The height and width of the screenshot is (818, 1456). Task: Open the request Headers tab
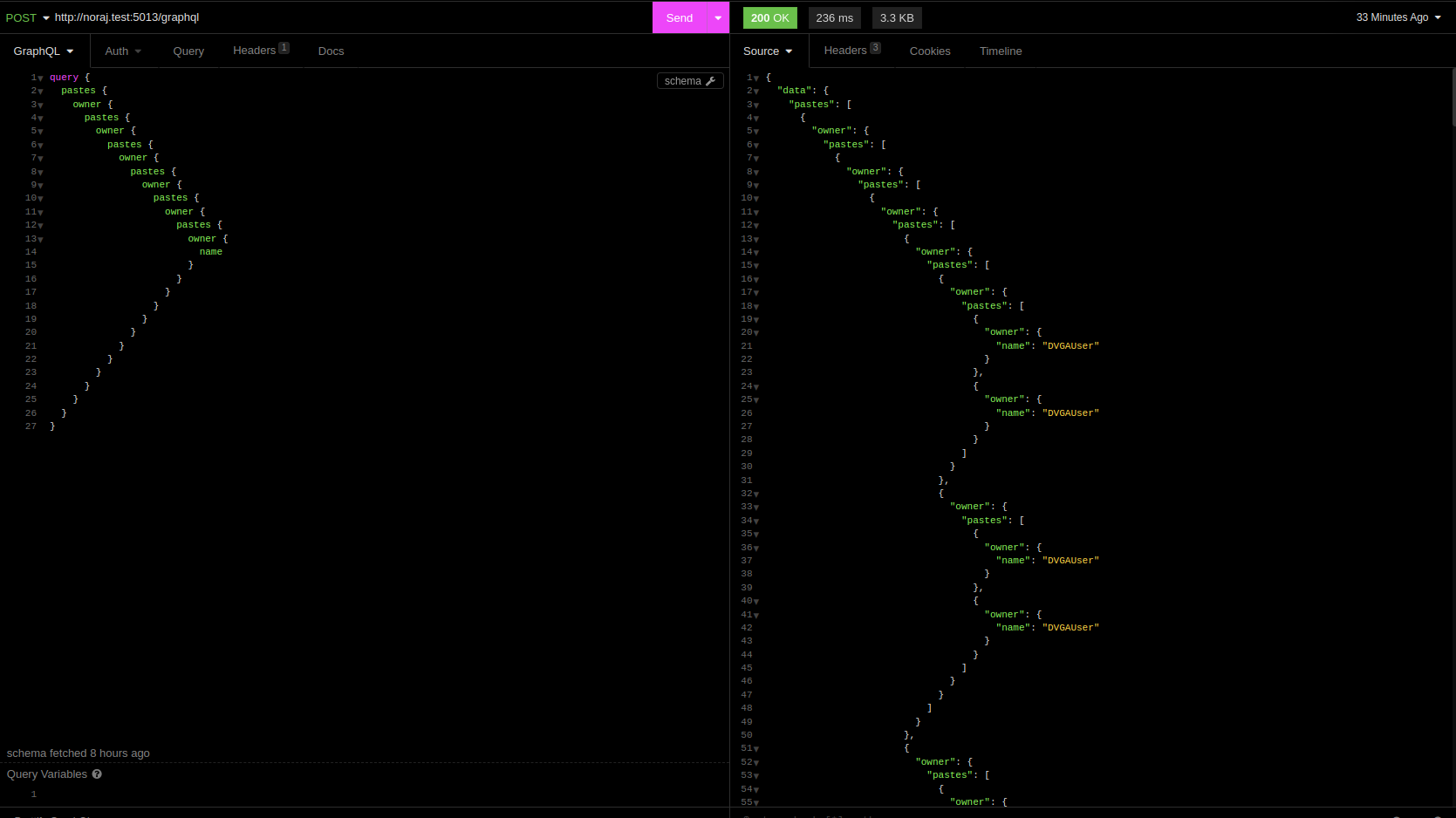click(x=261, y=51)
